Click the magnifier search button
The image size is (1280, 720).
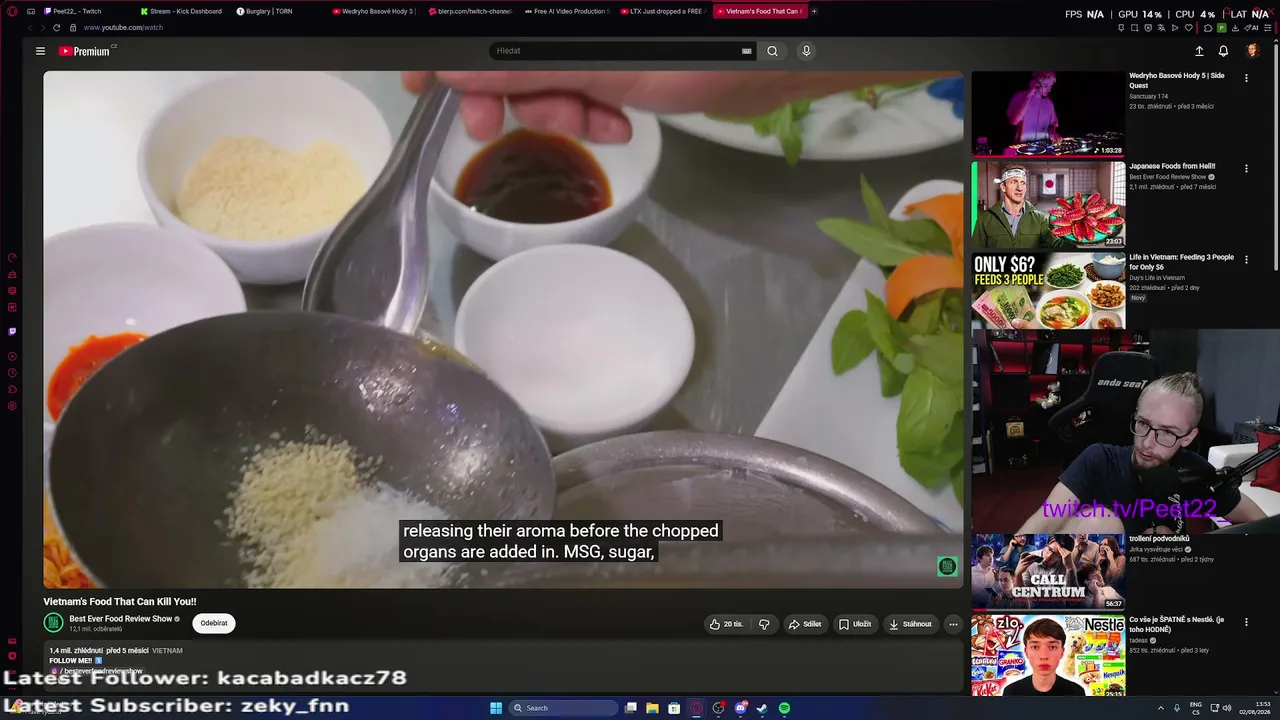[772, 51]
